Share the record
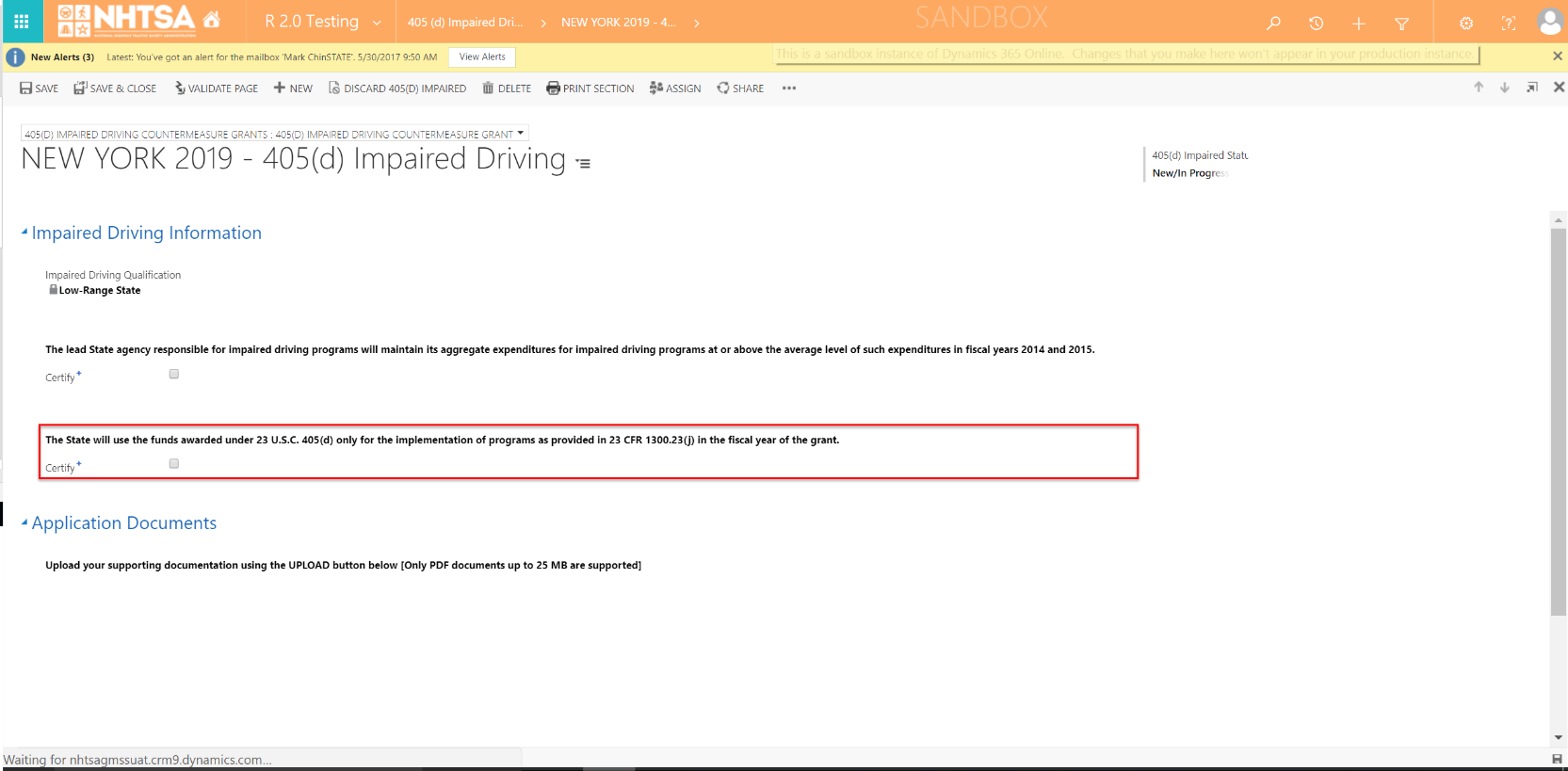The height and width of the screenshot is (771, 1568). [x=740, y=88]
